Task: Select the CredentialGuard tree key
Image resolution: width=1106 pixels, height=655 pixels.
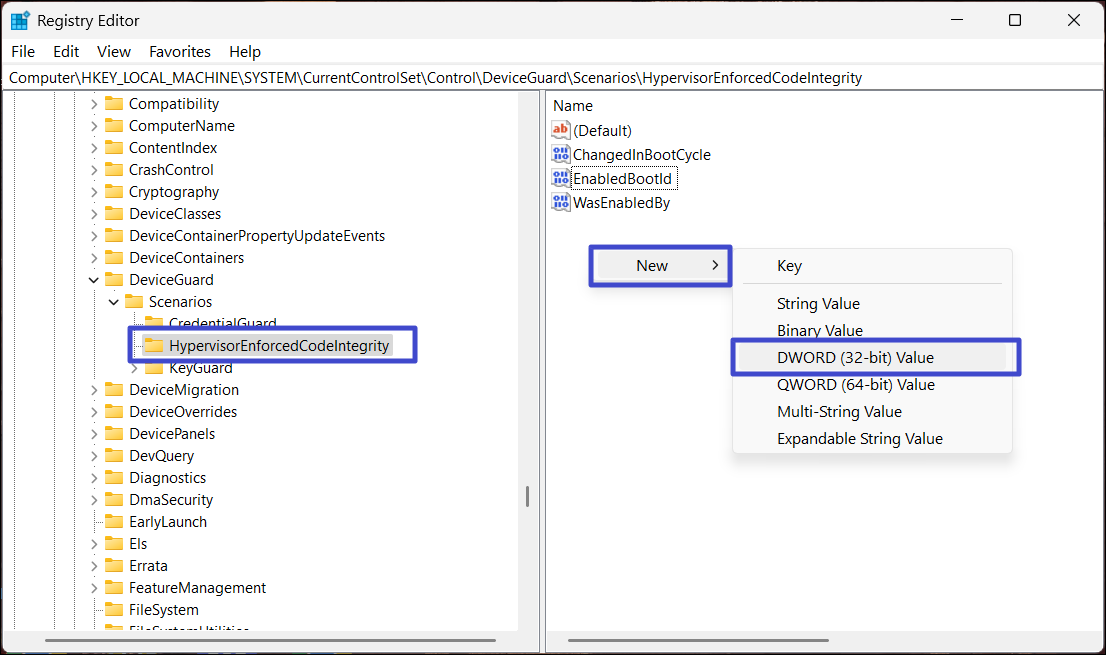Action: tap(222, 324)
